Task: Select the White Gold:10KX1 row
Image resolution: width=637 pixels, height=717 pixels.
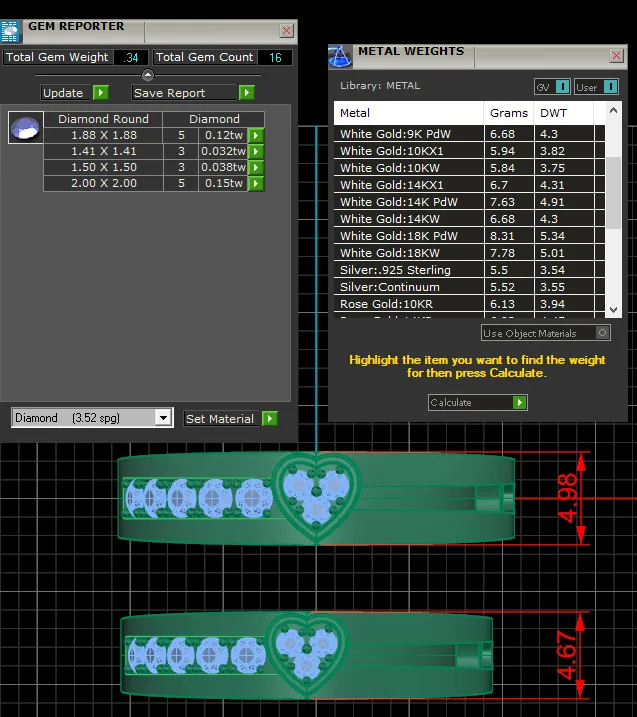Action: coord(469,151)
